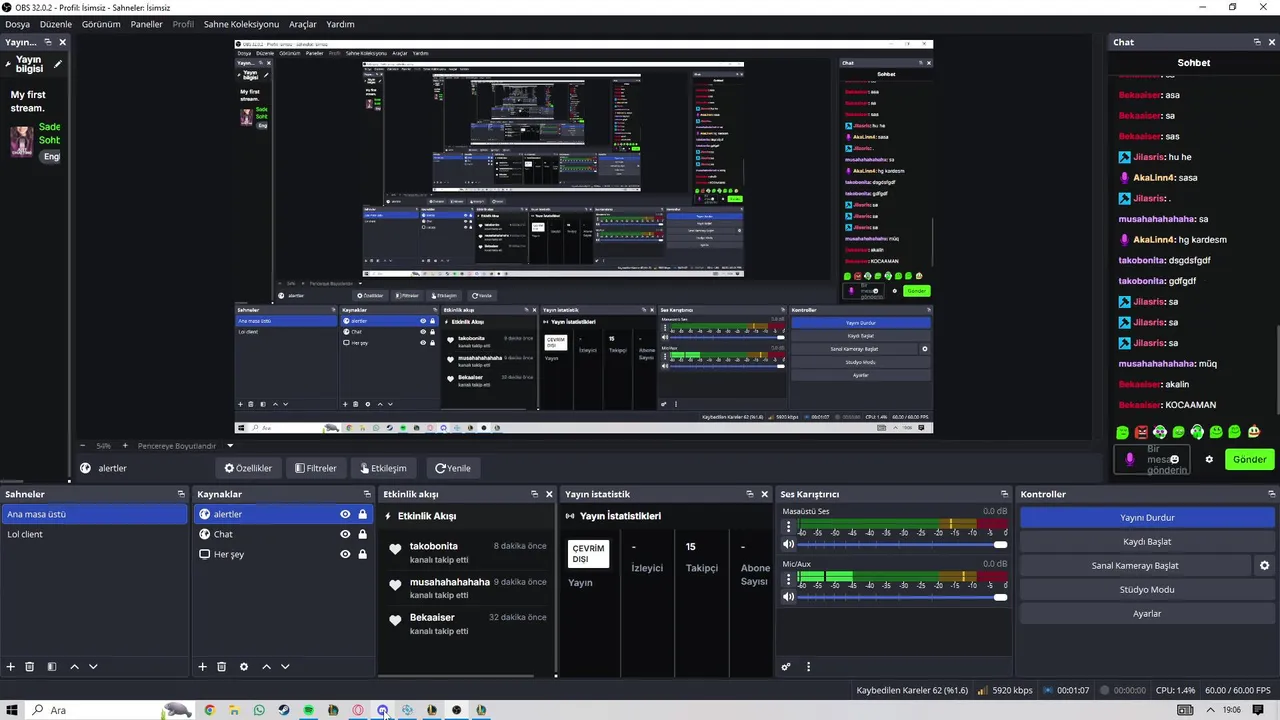This screenshot has height=720, width=1280.
Task: Unlock the Chat source lock icon
Action: tap(362, 534)
